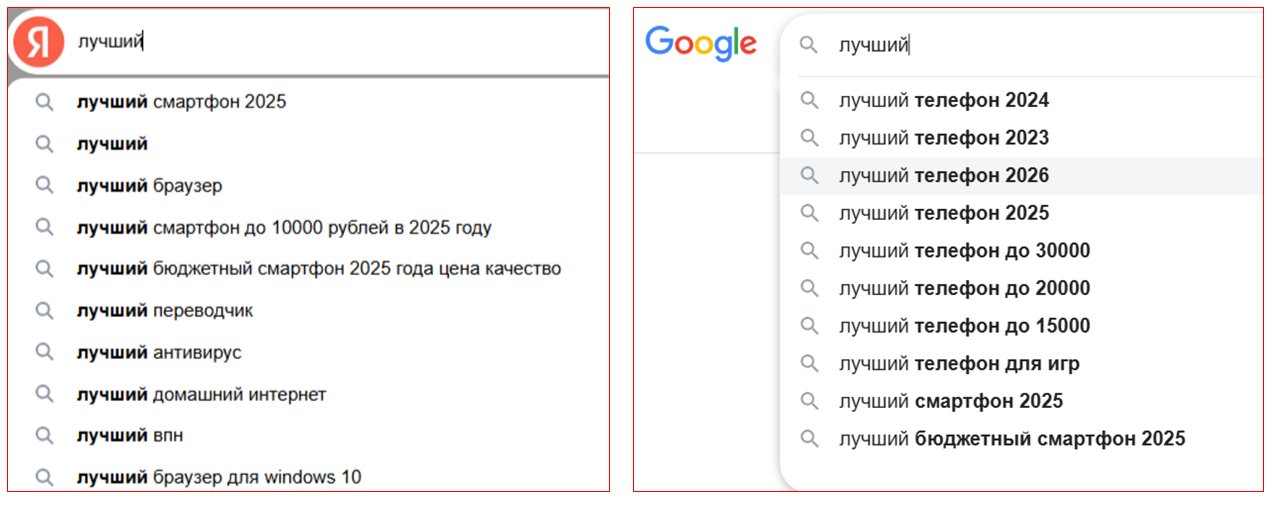Click magnifier icon beside 'лучший телефон для игр'

pyautogui.click(x=809, y=364)
